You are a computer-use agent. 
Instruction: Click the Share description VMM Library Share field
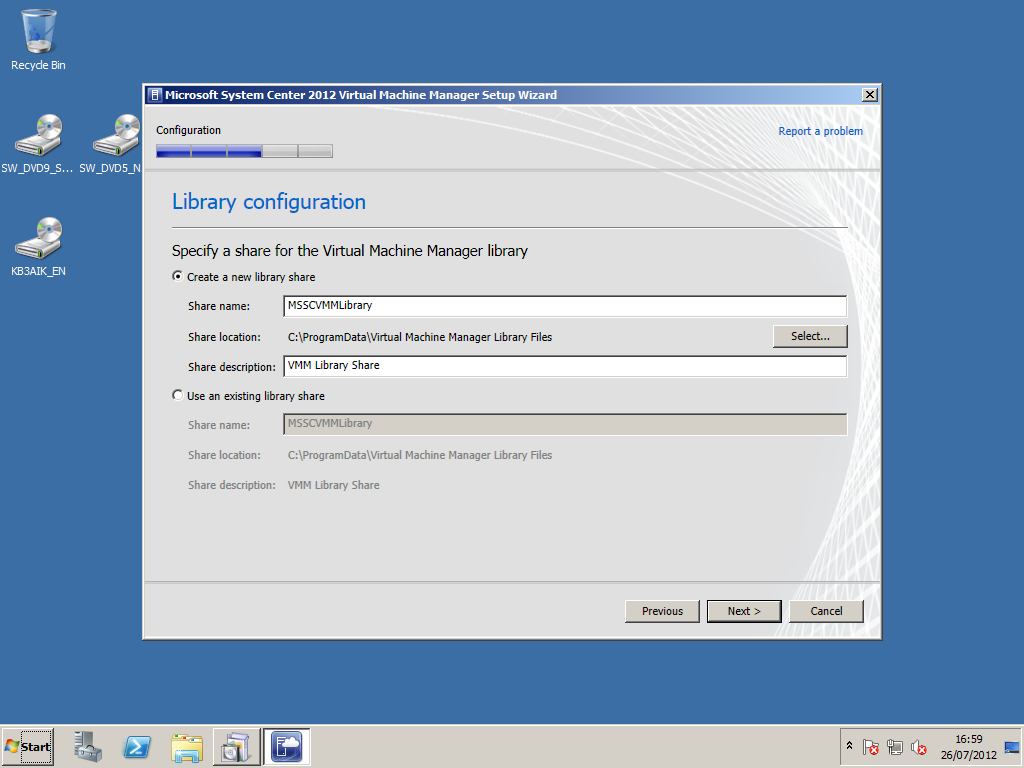coord(565,366)
